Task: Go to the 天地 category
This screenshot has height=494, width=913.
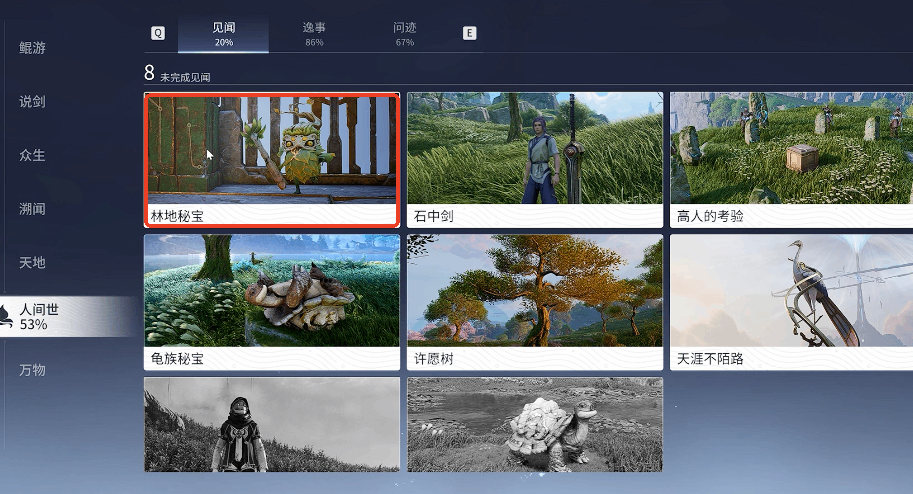Action: tap(32, 262)
